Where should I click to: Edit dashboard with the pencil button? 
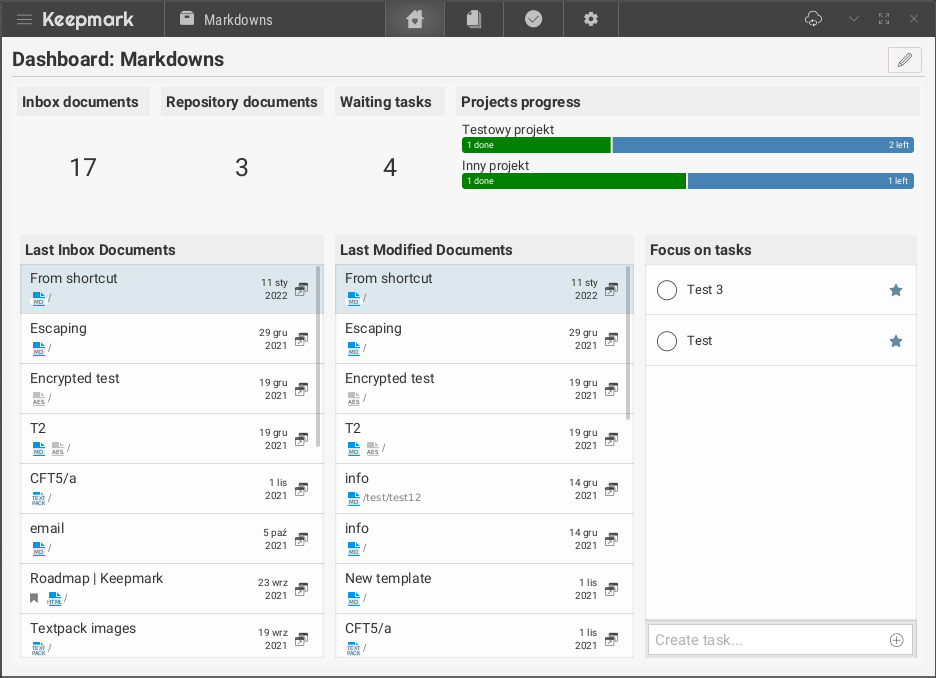[x=904, y=60]
